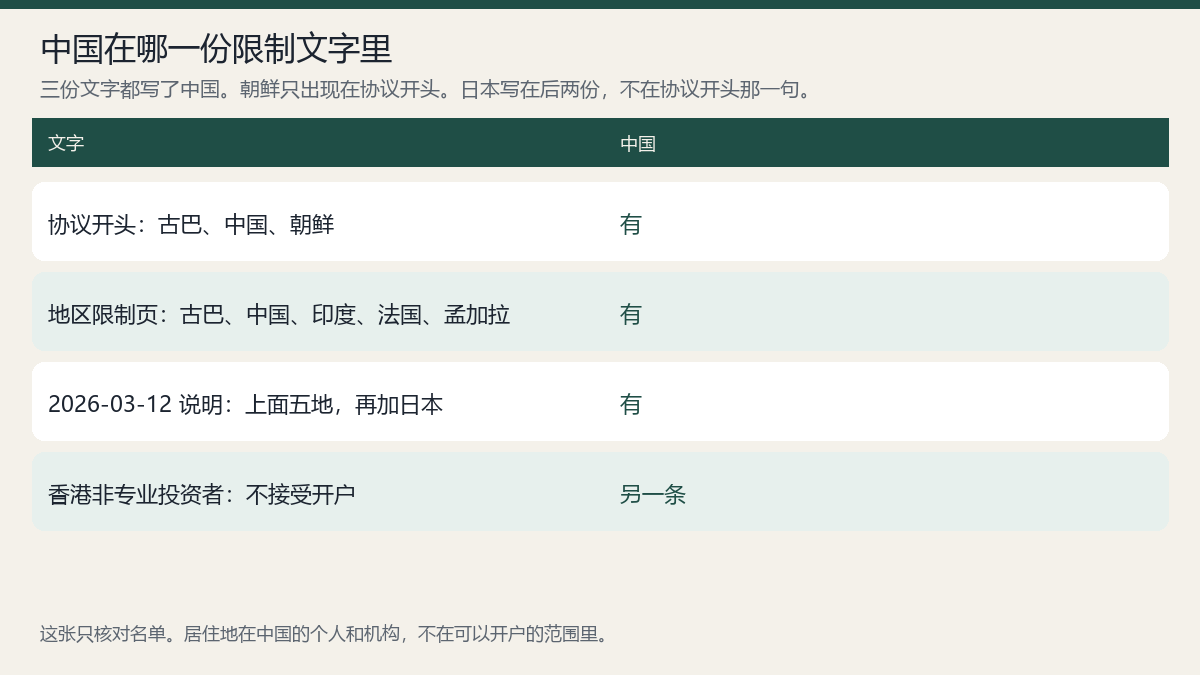The width and height of the screenshot is (1200, 675).
Task: Click the 文字 column header
Action: [66, 143]
